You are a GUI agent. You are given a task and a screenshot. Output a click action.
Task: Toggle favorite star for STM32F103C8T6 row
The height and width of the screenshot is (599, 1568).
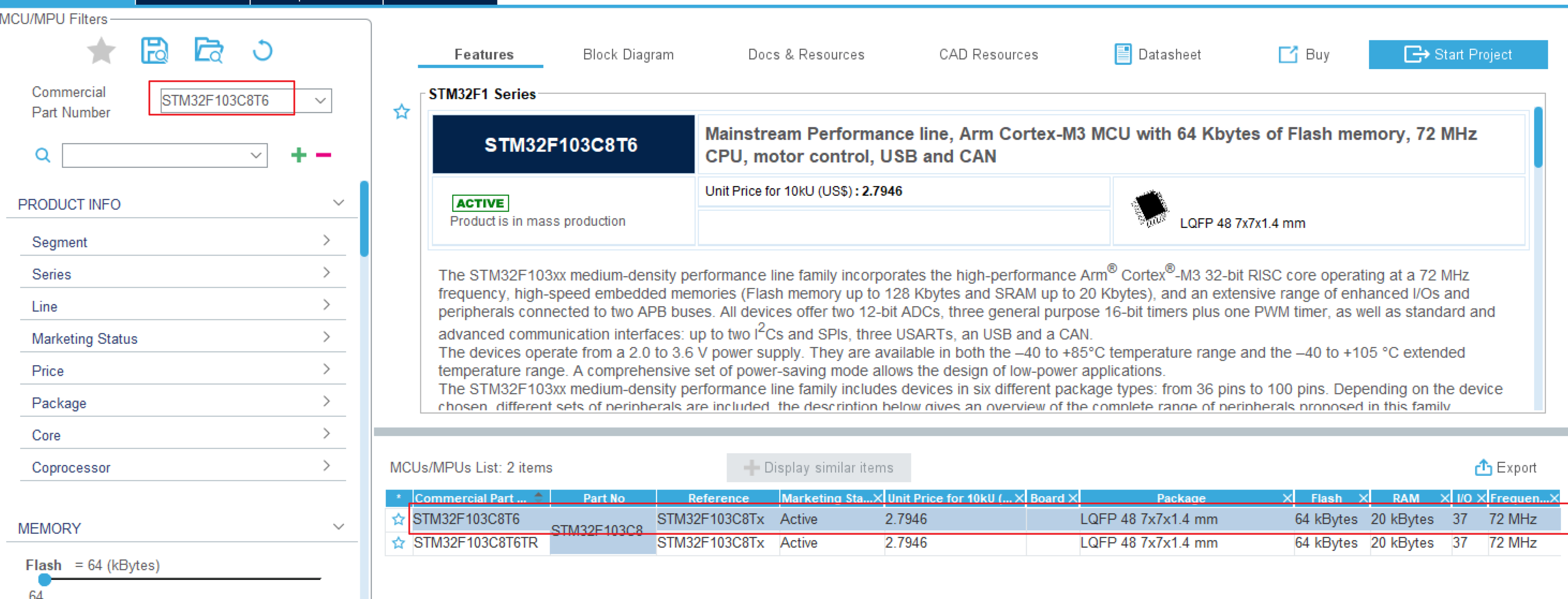point(398,519)
